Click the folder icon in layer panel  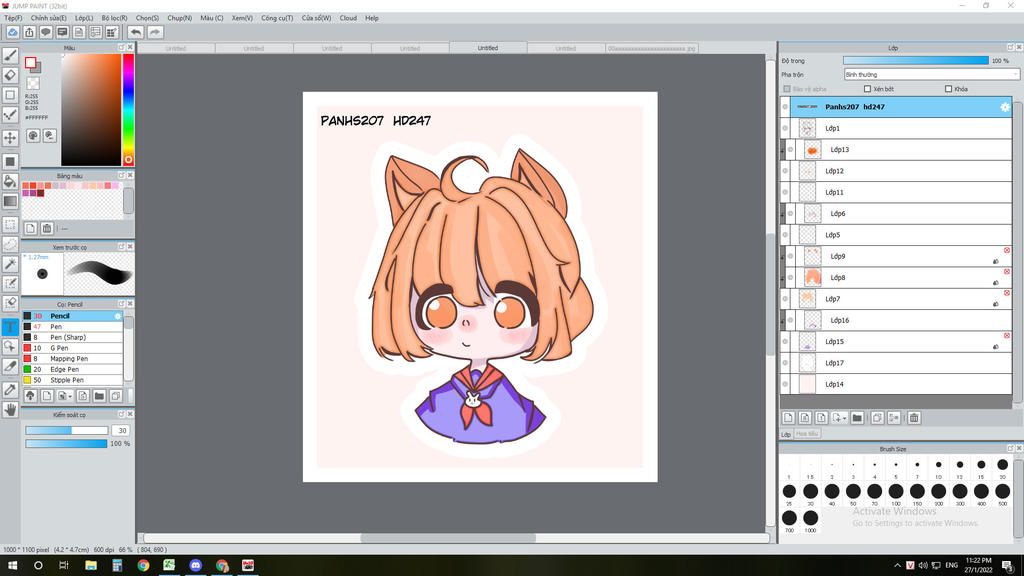857,418
